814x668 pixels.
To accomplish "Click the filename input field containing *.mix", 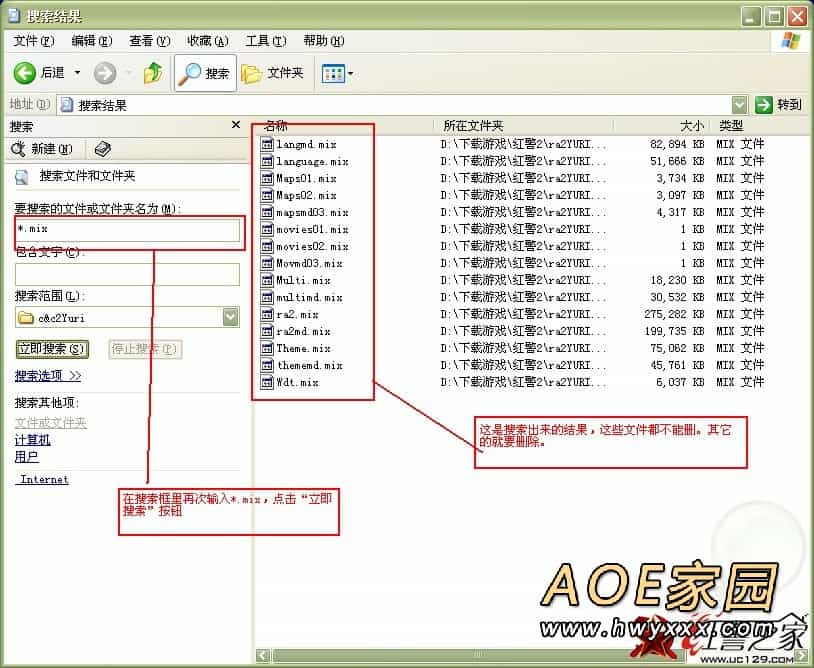I will coord(128,230).
